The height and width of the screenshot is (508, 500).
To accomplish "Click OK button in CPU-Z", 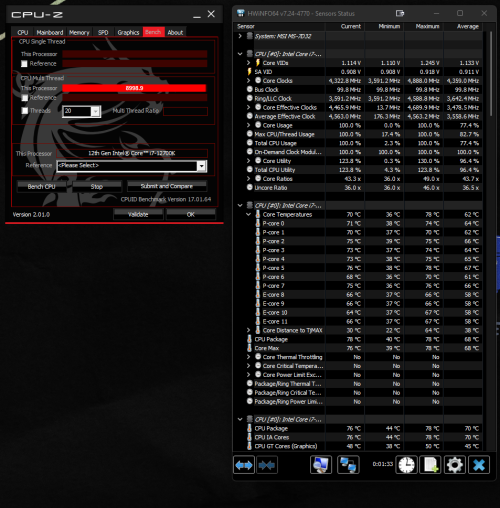I will pyautogui.click(x=191, y=214).
